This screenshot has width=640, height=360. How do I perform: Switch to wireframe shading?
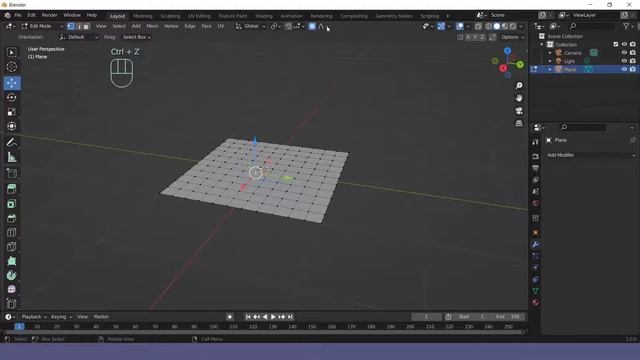point(489,26)
